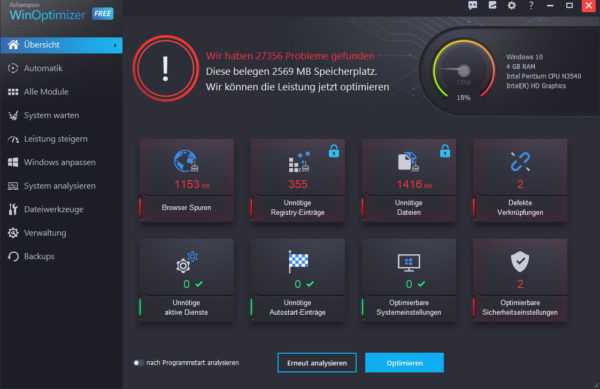Screen dimensions: 600x389
Task: Click the 18% CPU load value
Action: click(463, 98)
